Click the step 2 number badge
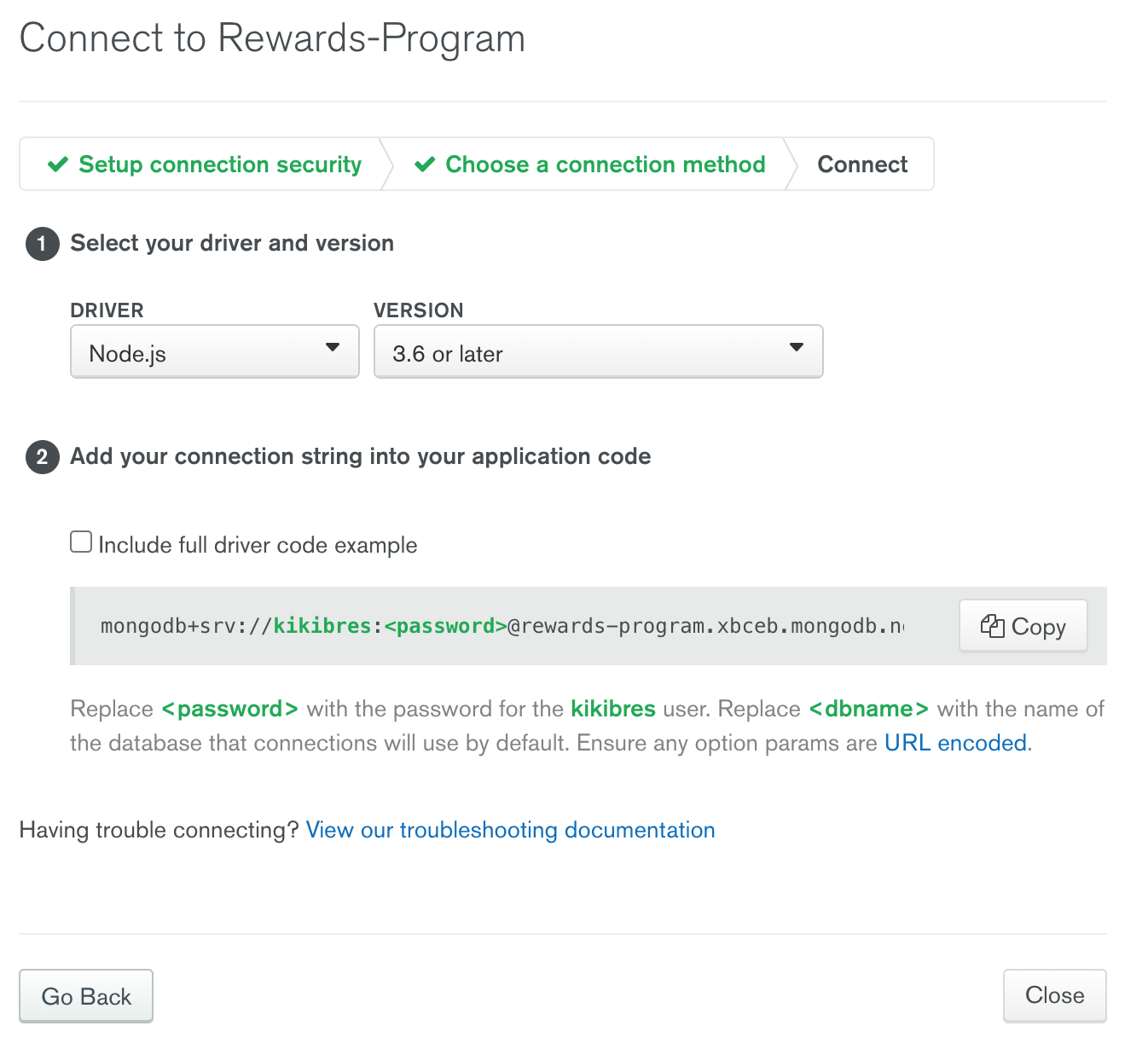 [42, 457]
